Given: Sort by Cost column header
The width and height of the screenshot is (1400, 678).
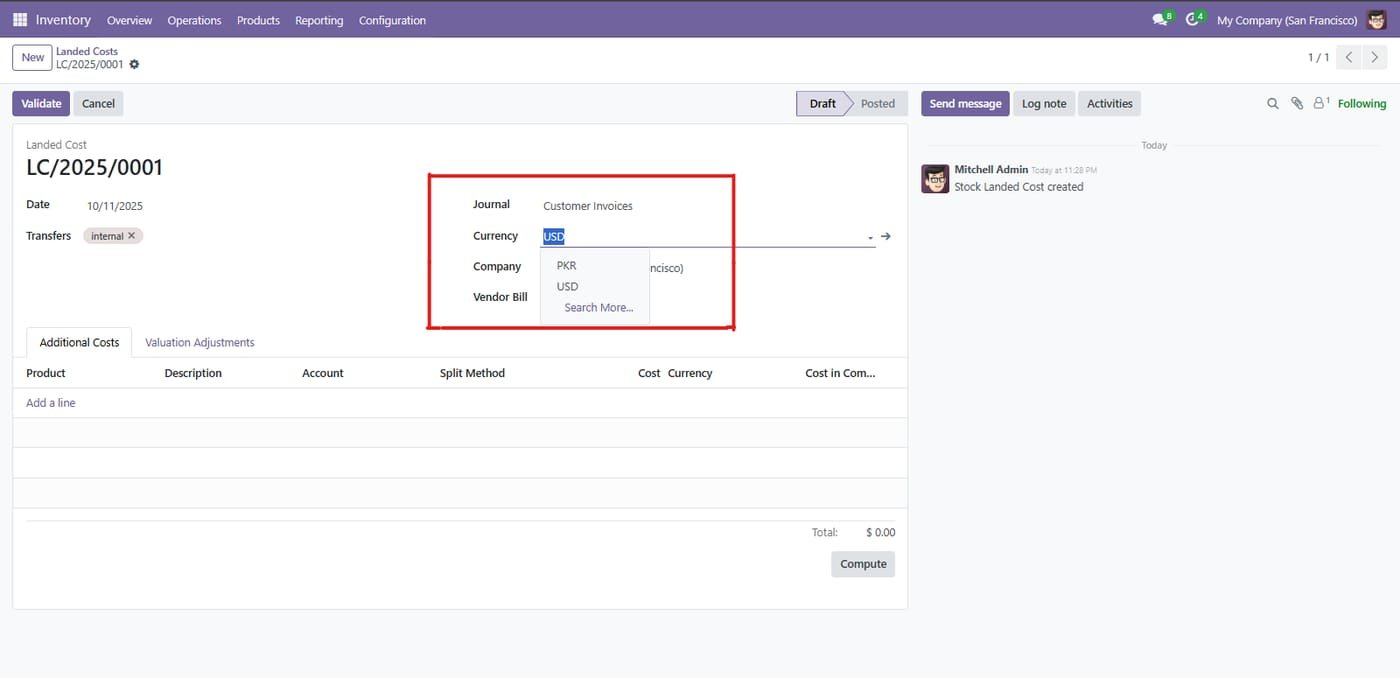Looking at the screenshot, I should pyautogui.click(x=649, y=373).
